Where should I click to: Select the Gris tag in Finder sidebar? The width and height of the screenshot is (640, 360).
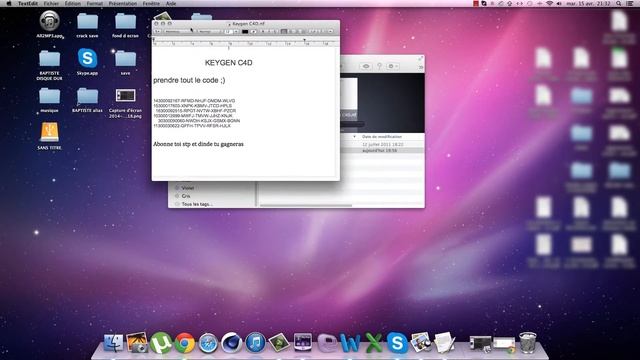tap(186, 196)
